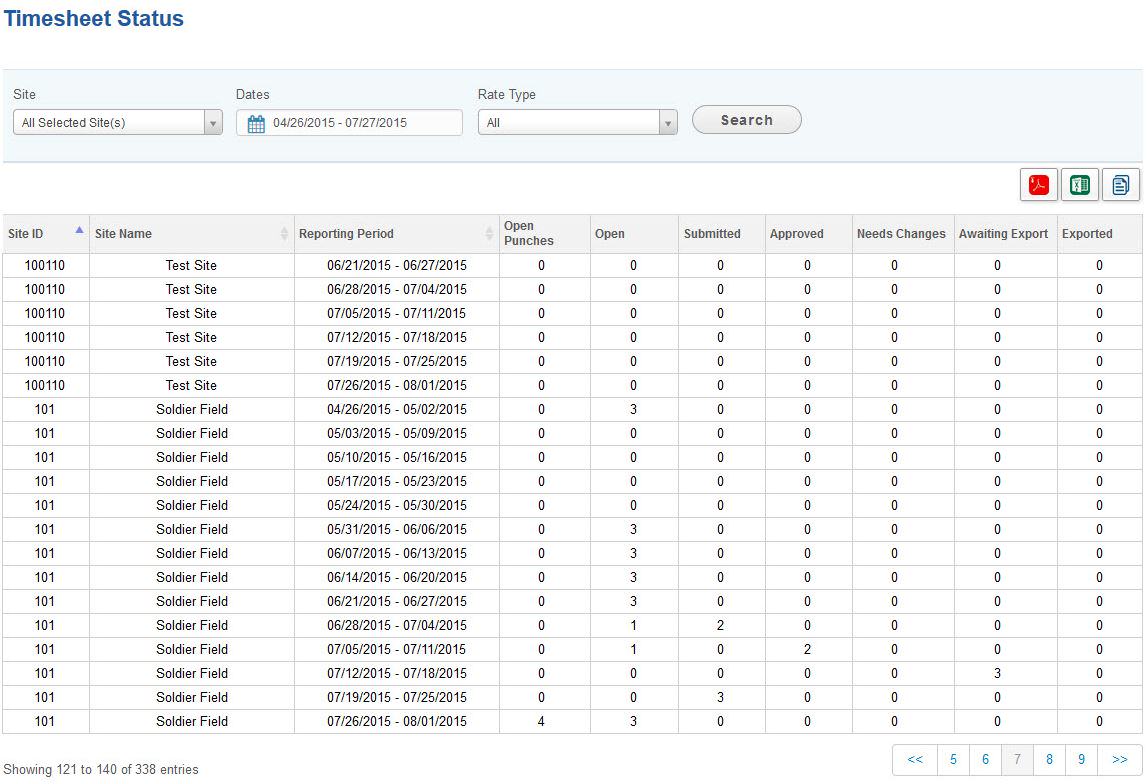
Task: Open the Site dropdown arrow
Action: point(213,123)
